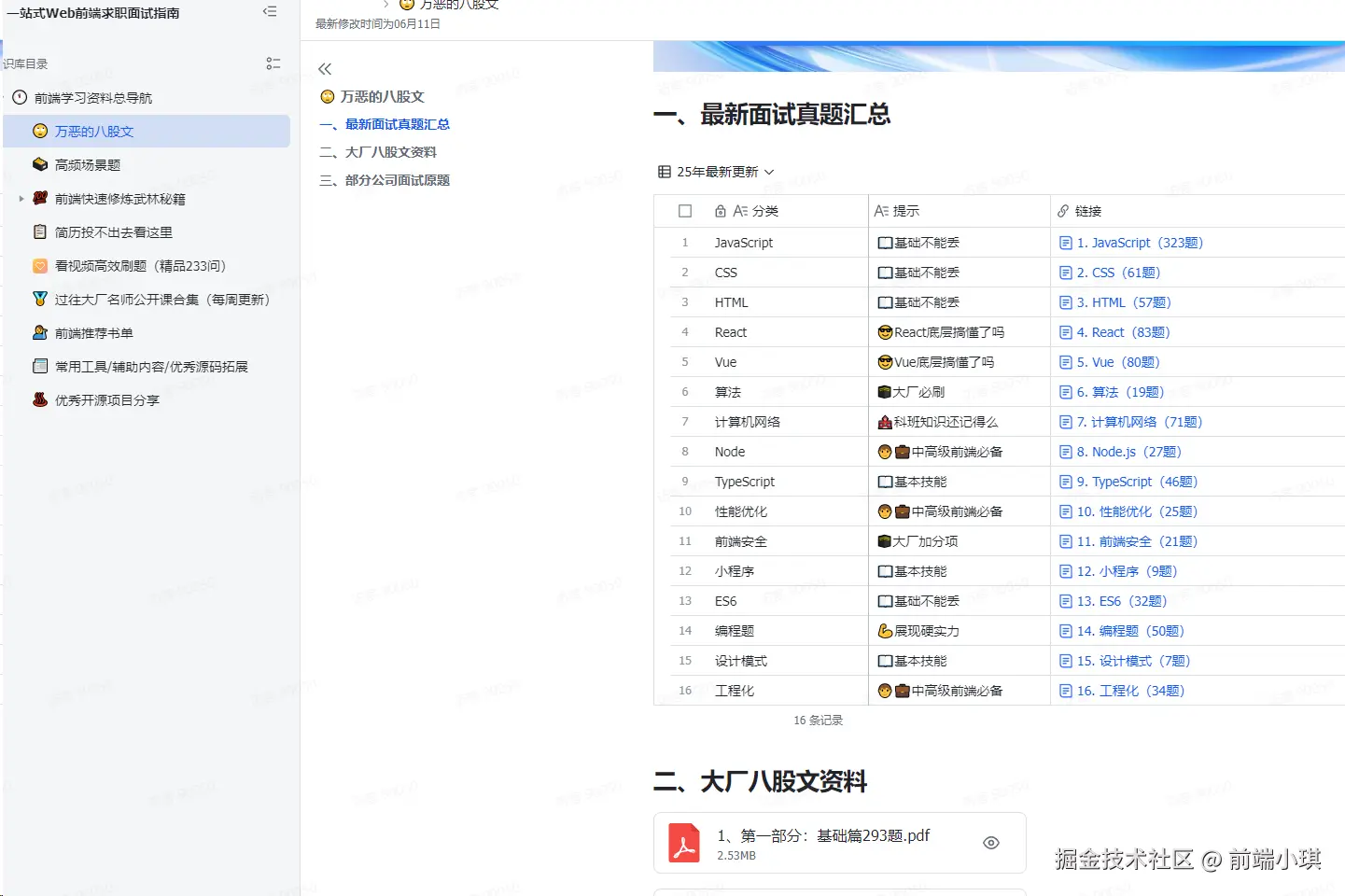Click the smiley emoji icon of 万恶的八股文
Screen dimensions: 1345x896
[x=40, y=131]
